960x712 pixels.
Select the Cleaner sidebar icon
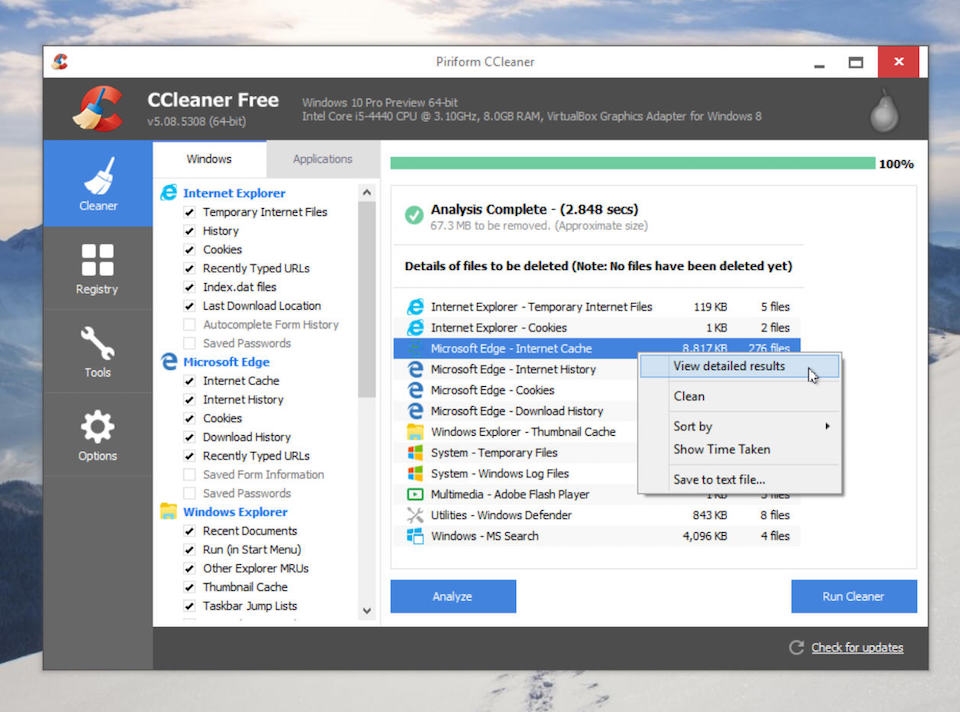(97, 184)
